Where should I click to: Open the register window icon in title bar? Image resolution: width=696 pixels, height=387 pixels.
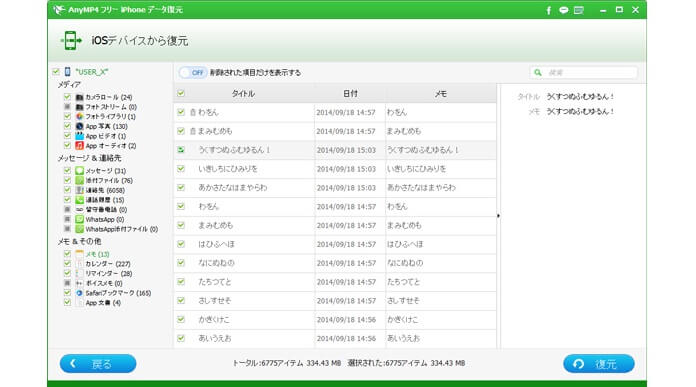[x=578, y=10]
